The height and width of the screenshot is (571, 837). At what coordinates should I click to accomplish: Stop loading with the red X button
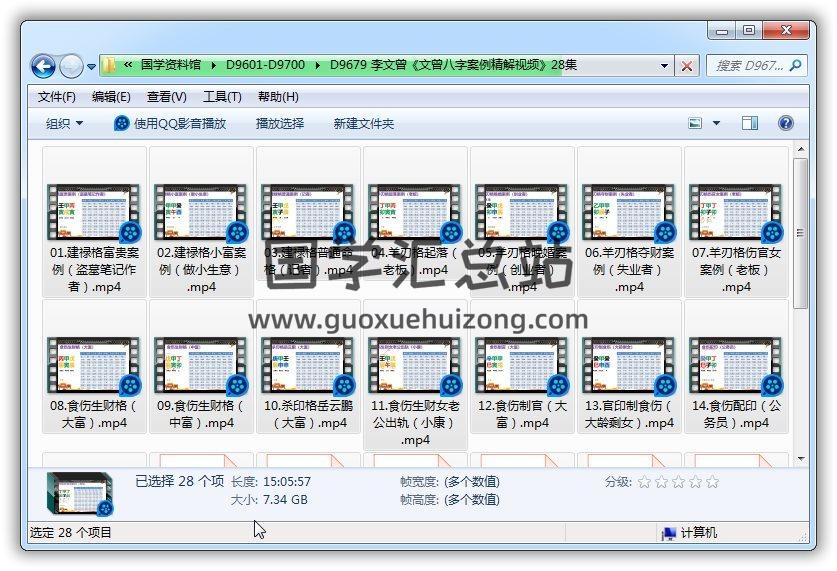tap(687, 66)
